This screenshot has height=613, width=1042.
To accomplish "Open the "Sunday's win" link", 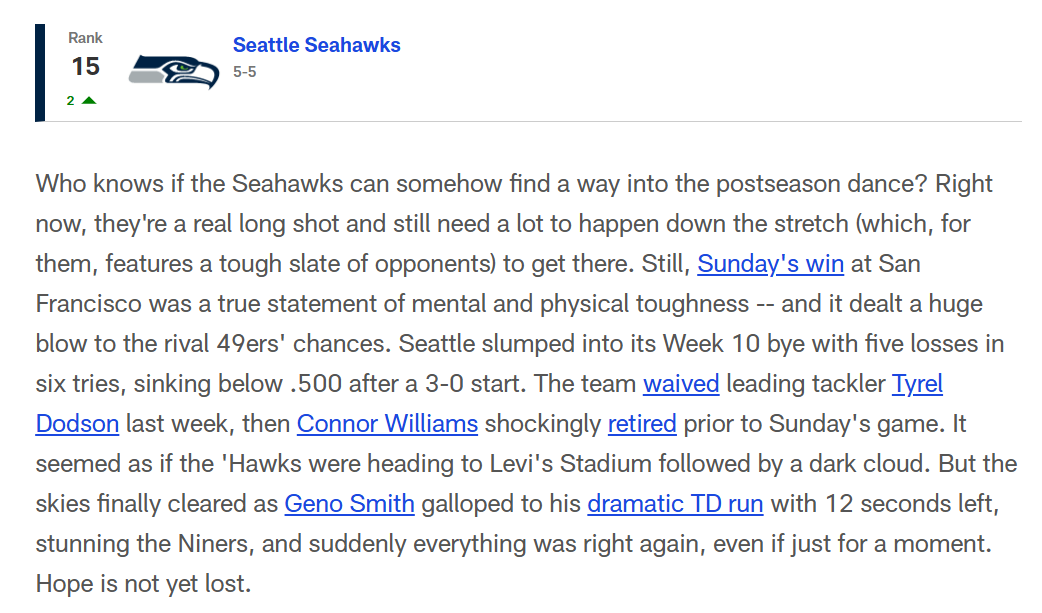I will (x=770, y=263).
